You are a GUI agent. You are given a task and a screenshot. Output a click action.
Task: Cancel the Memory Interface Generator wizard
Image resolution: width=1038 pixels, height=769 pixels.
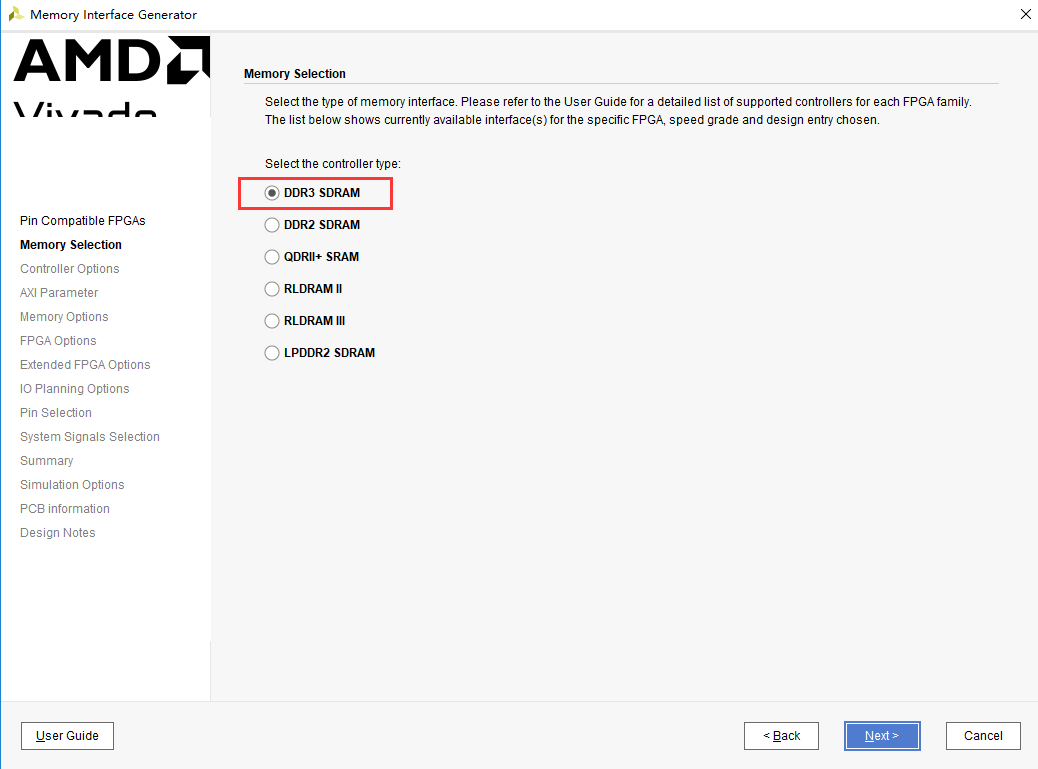coord(983,736)
